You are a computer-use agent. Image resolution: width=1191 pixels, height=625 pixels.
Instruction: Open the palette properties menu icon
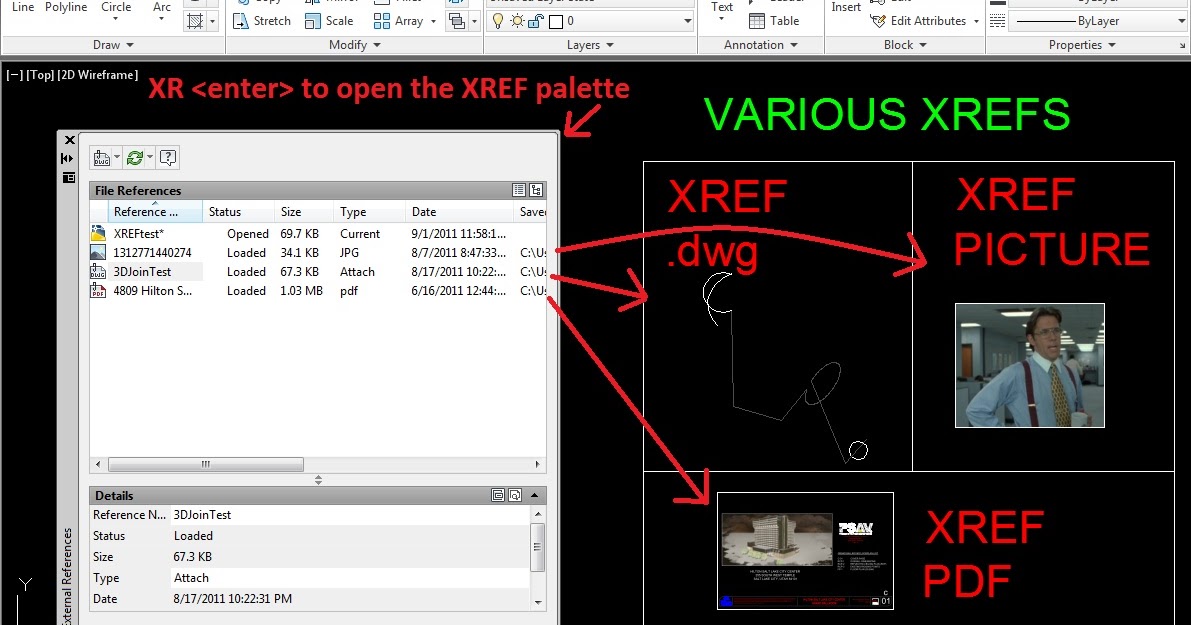tap(68, 178)
